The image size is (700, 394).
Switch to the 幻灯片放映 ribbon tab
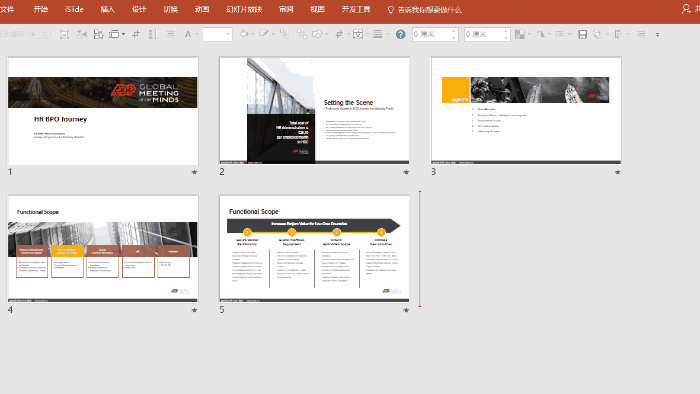244,9
